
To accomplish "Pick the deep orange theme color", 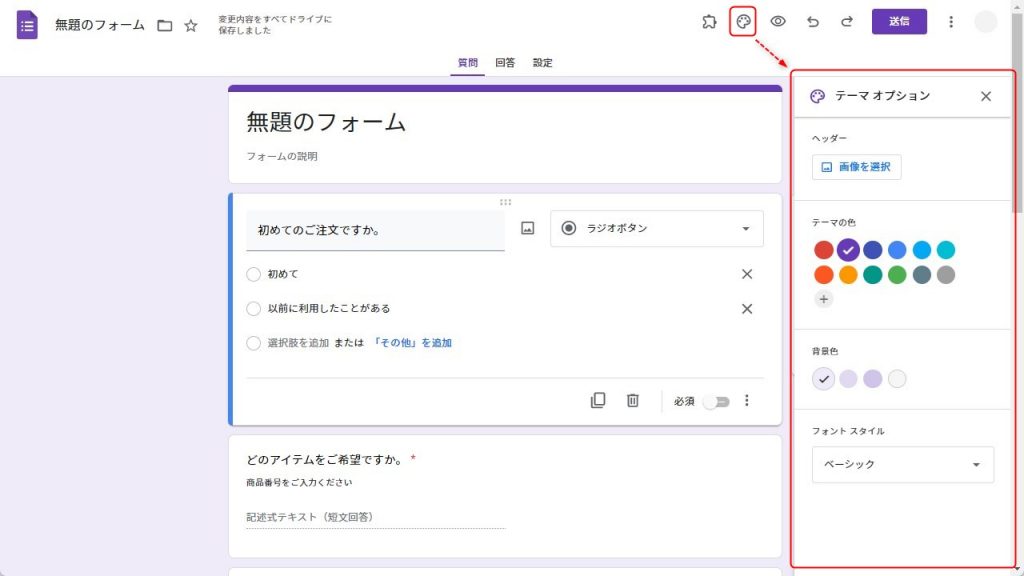I will [x=824, y=275].
